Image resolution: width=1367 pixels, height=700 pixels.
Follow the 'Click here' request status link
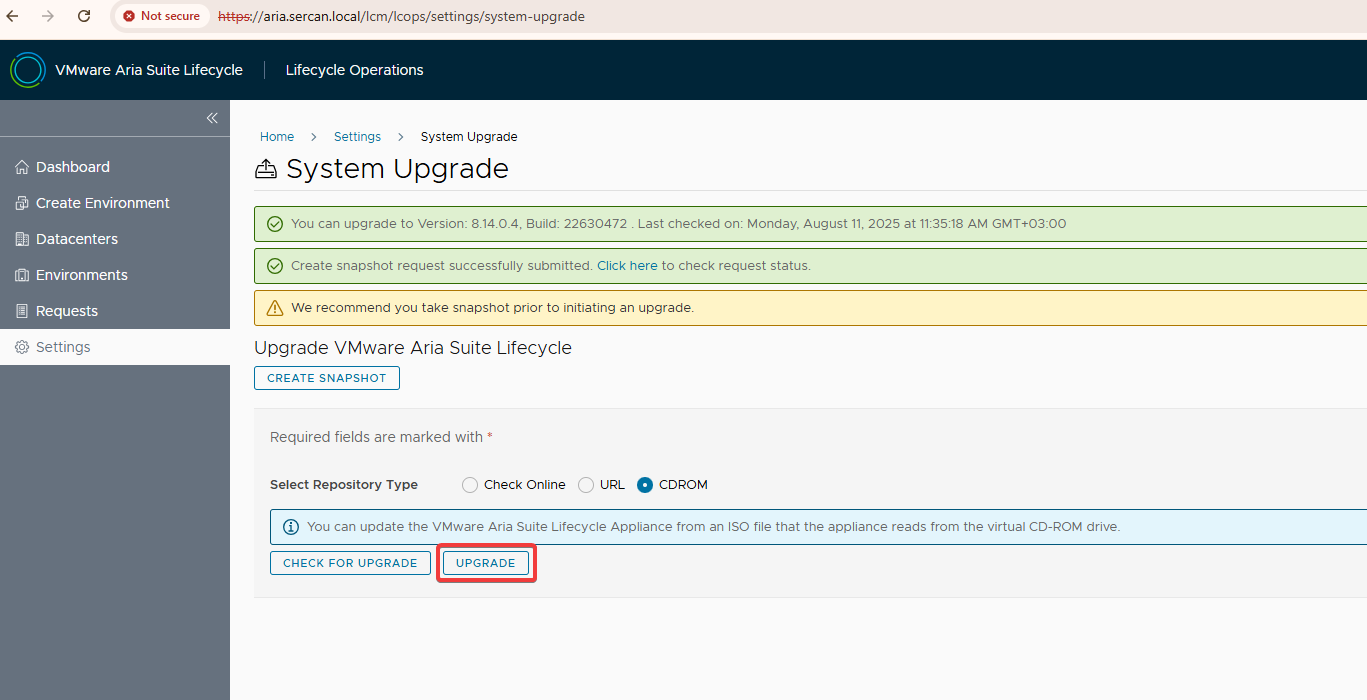(627, 266)
